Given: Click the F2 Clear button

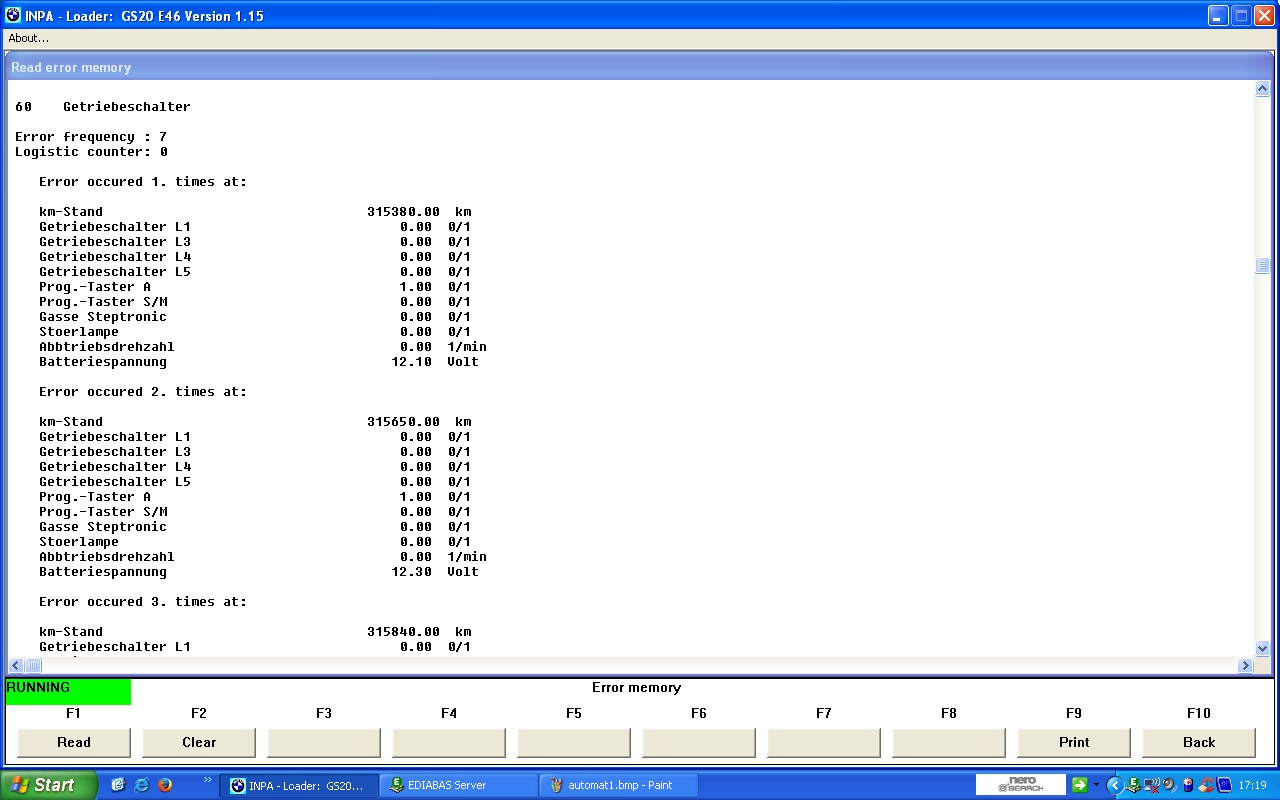Looking at the screenshot, I should coord(199,742).
